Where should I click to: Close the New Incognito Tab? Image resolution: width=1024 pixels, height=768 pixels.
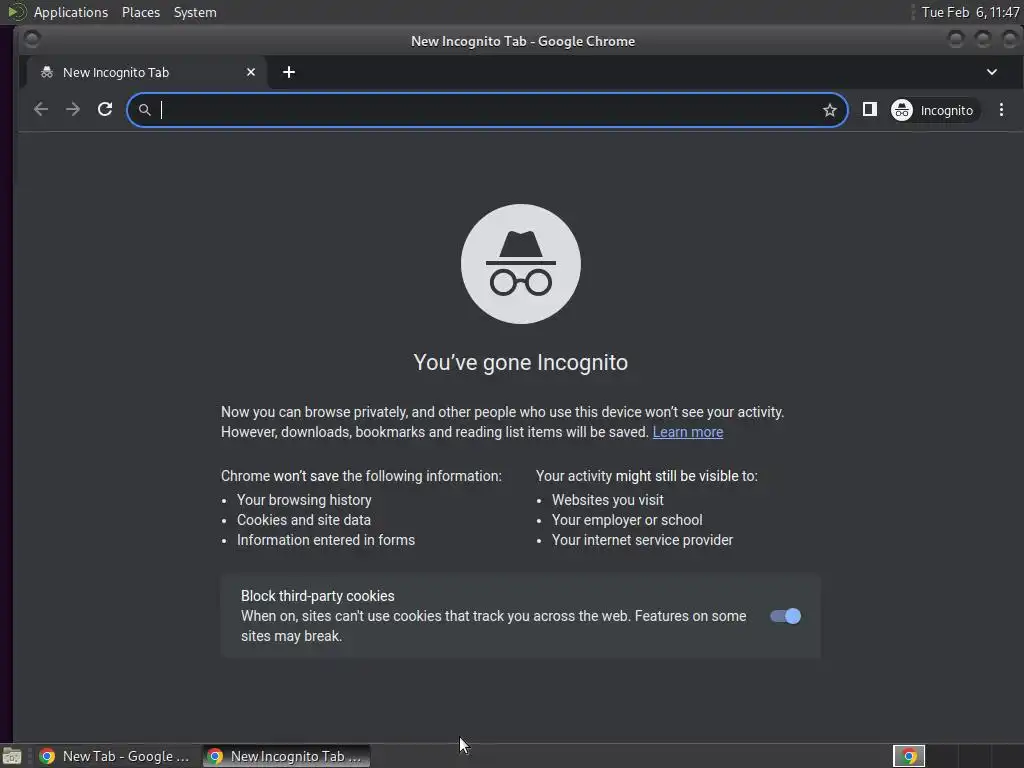(251, 72)
